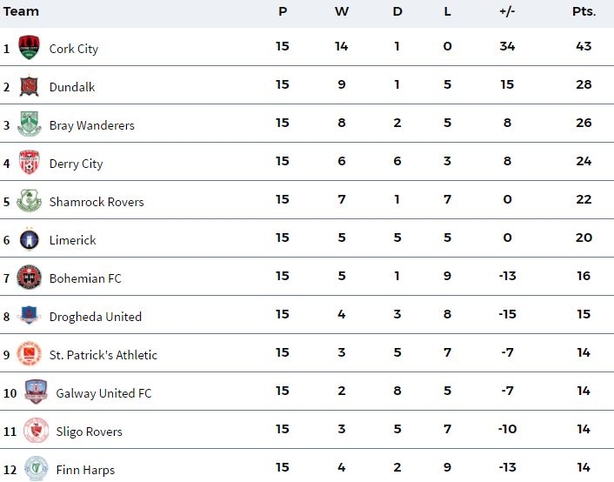
Task: Open the Shamrock Rovers crest icon
Action: point(29,200)
